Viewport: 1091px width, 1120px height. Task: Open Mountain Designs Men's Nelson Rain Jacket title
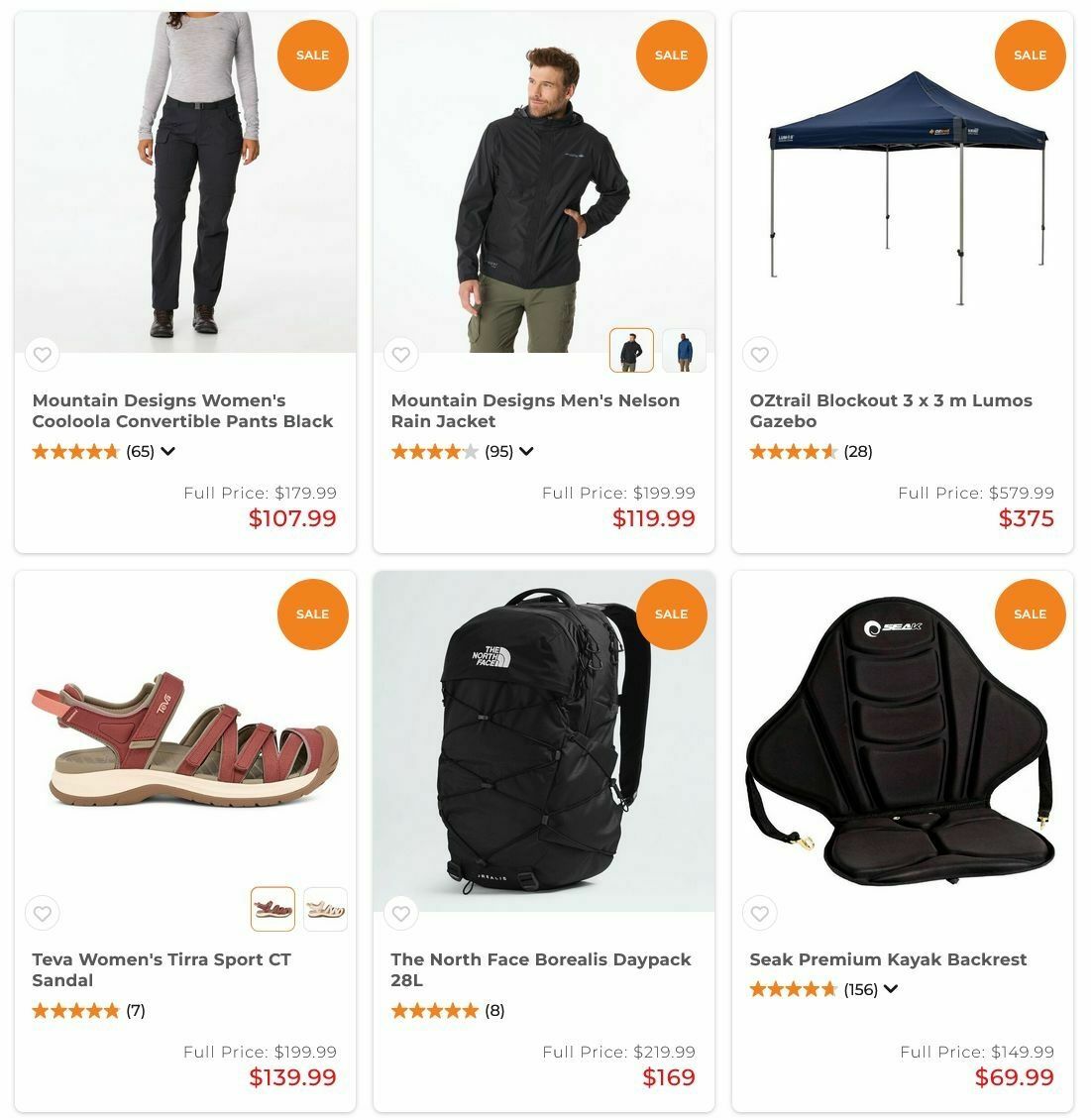535,410
